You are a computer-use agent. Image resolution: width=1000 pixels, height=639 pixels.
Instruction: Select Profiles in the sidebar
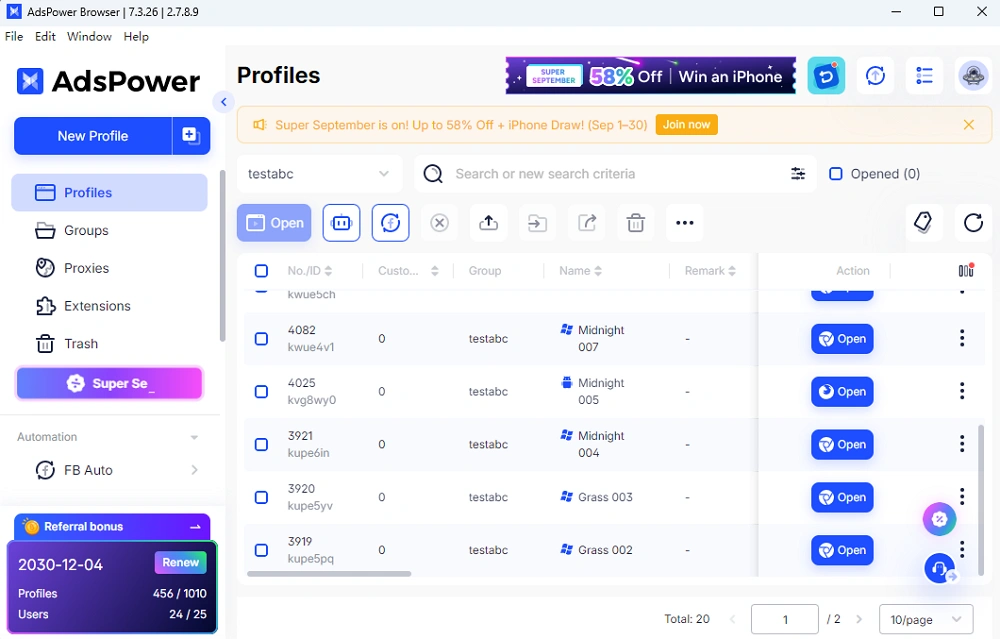[109, 193]
